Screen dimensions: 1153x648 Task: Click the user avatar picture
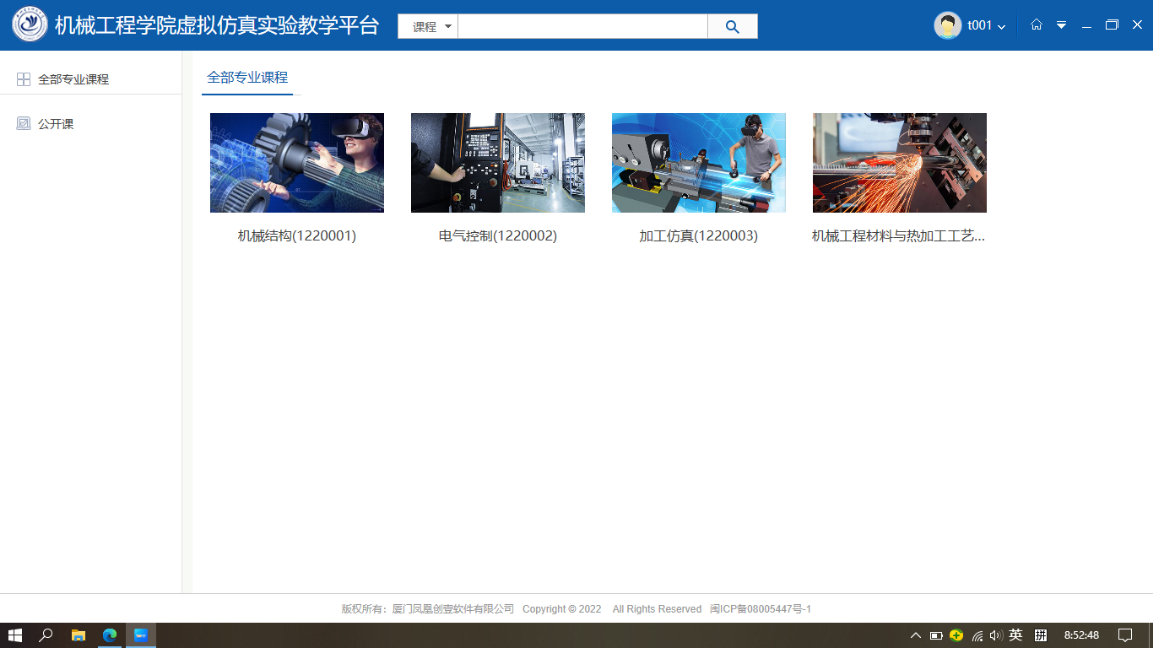pyautogui.click(x=947, y=26)
